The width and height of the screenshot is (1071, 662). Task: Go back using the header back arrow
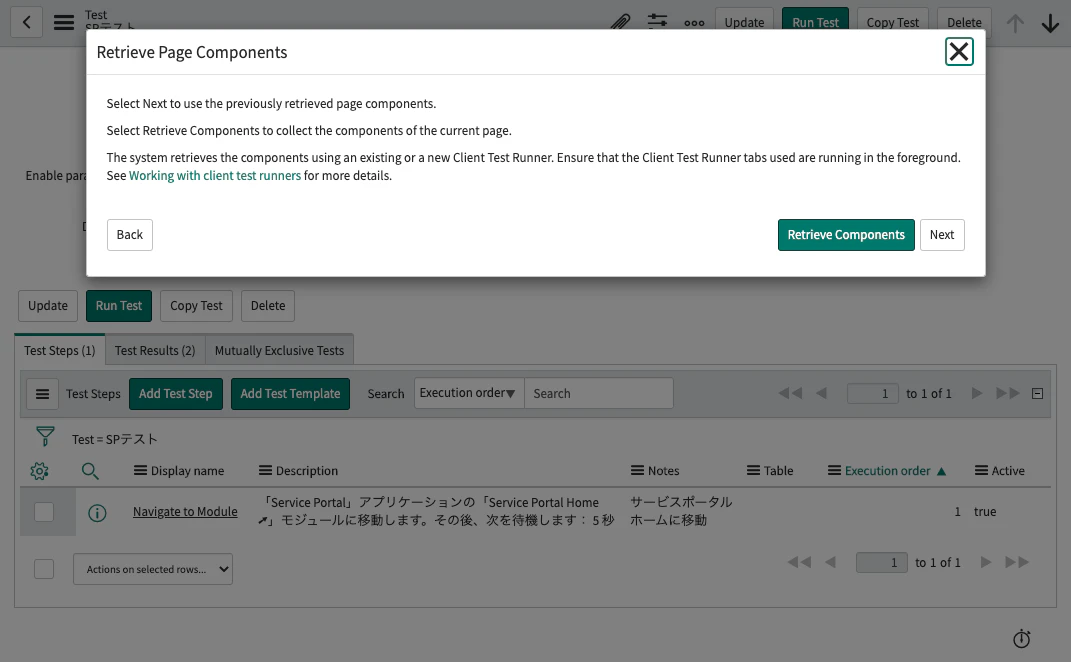point(27,23)
